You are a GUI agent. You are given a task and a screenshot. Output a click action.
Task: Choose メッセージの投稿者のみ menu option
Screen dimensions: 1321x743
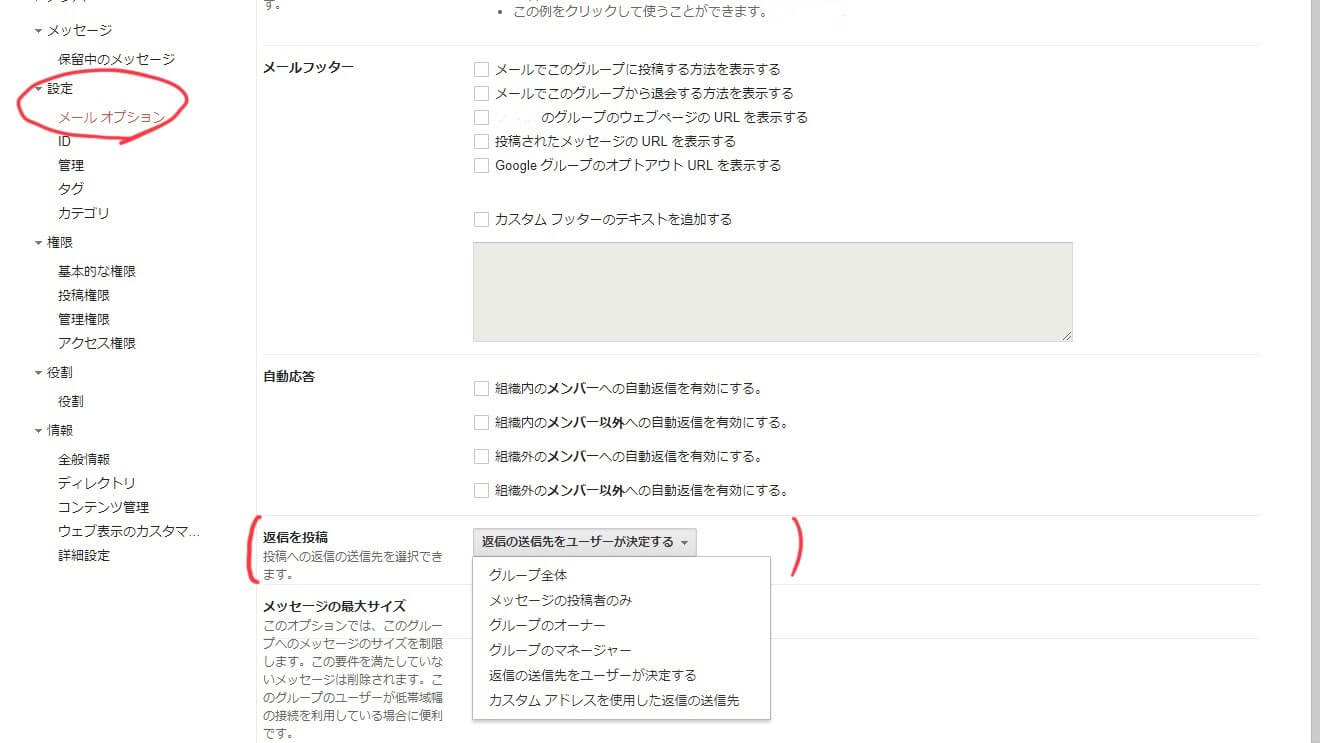pyautogui.click(x=560, y=601)
